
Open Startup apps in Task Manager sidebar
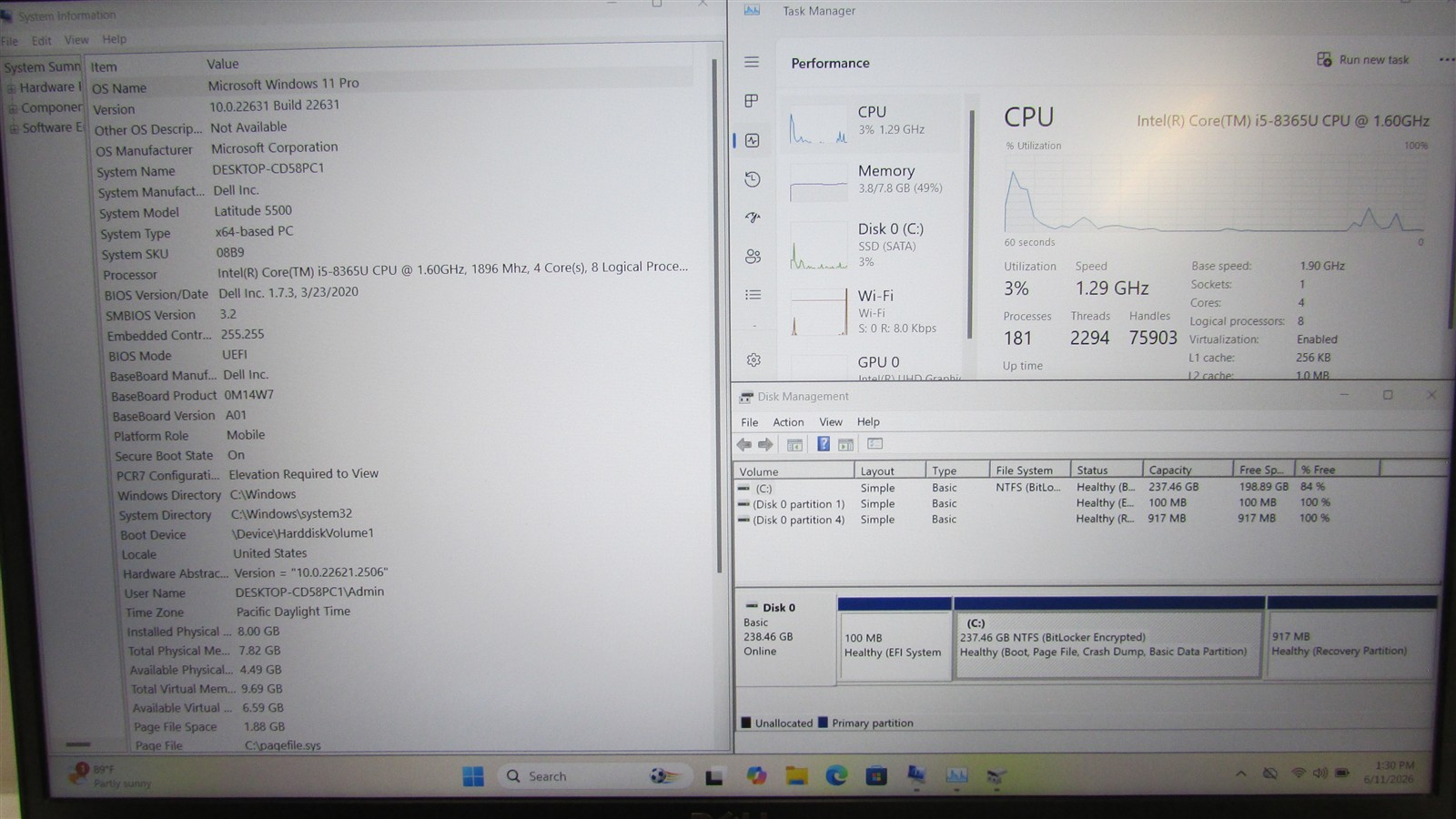pos(753,217)
